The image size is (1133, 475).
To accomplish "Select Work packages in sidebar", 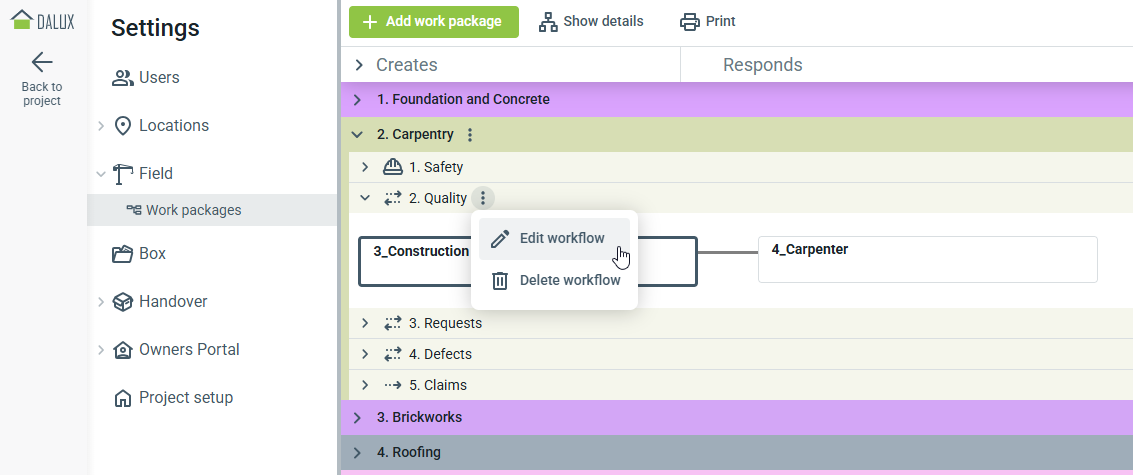I will click(x=193, y=210).
